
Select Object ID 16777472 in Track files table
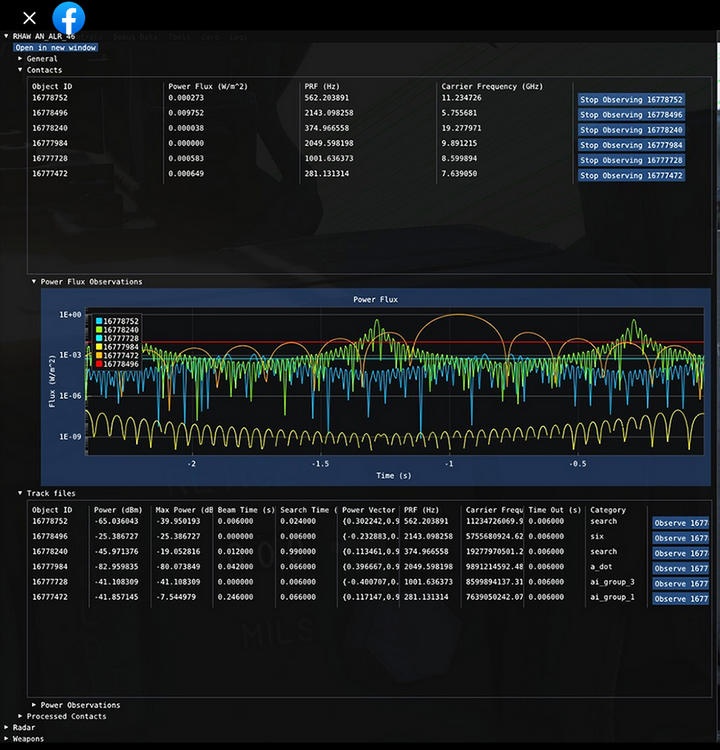[x=50, y=597]
